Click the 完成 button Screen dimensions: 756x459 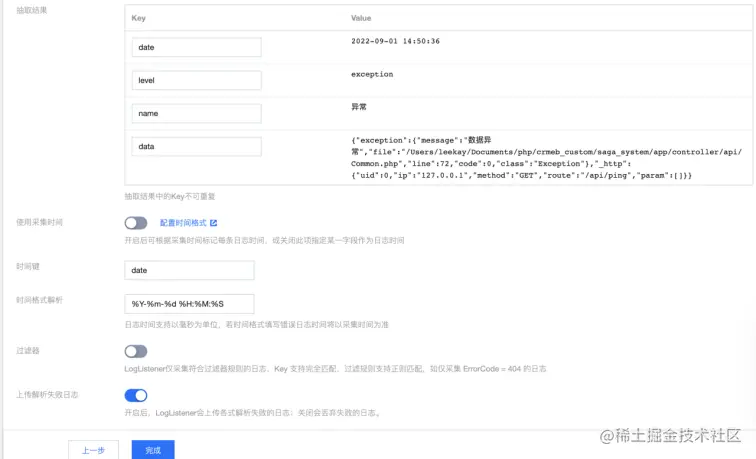pyautogui.click(x=153, y=450)
